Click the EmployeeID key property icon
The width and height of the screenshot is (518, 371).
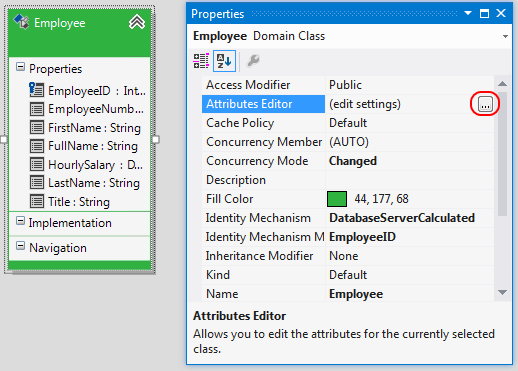[36, 90]
